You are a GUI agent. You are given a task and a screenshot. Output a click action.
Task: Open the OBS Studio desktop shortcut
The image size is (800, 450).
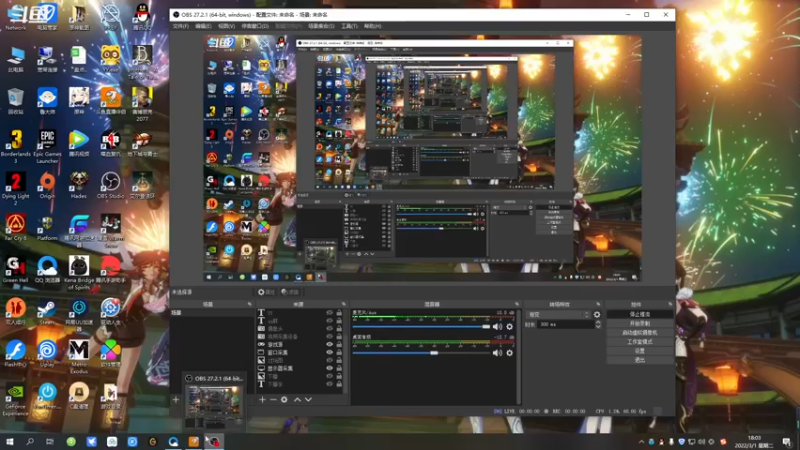pos(110,185)
